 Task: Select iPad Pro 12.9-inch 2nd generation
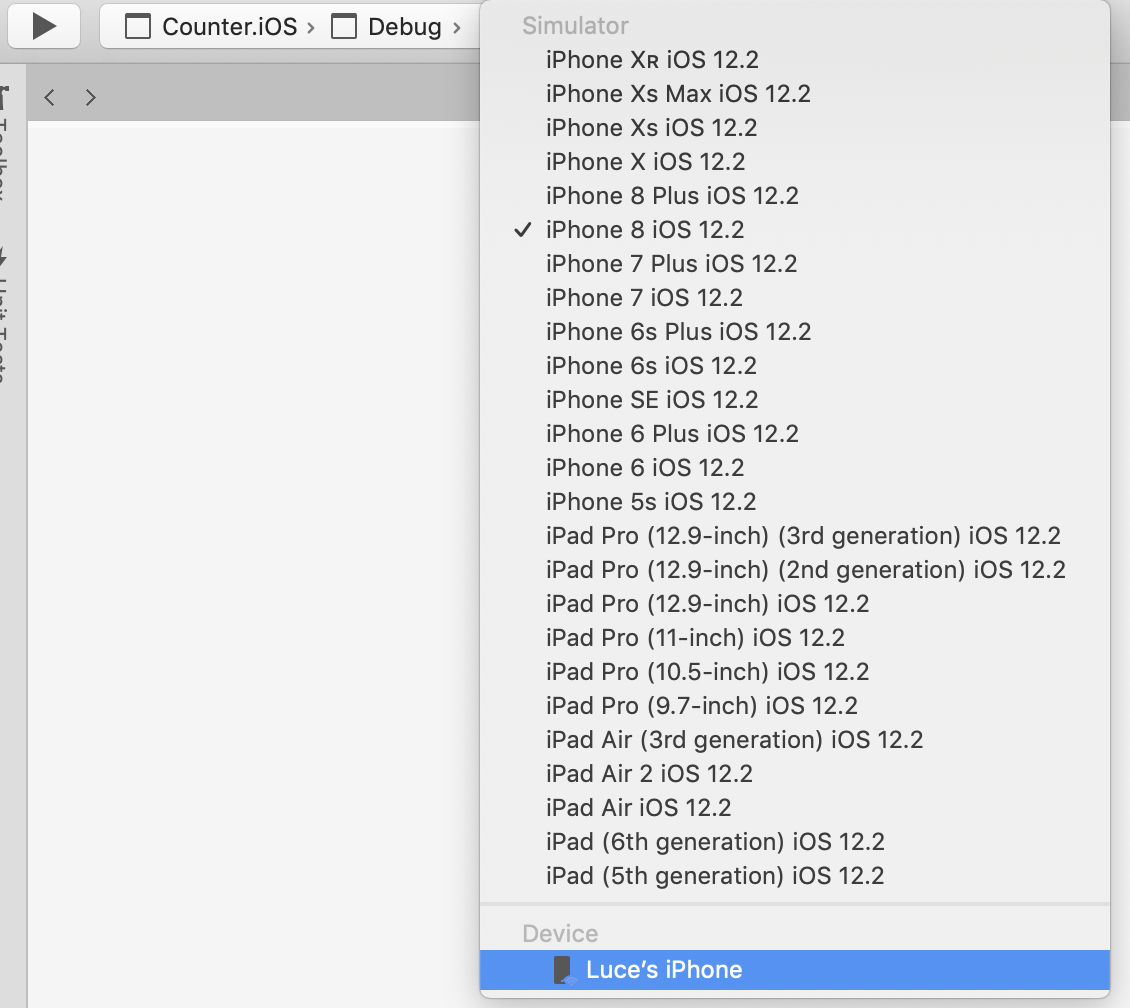[795, 570]
